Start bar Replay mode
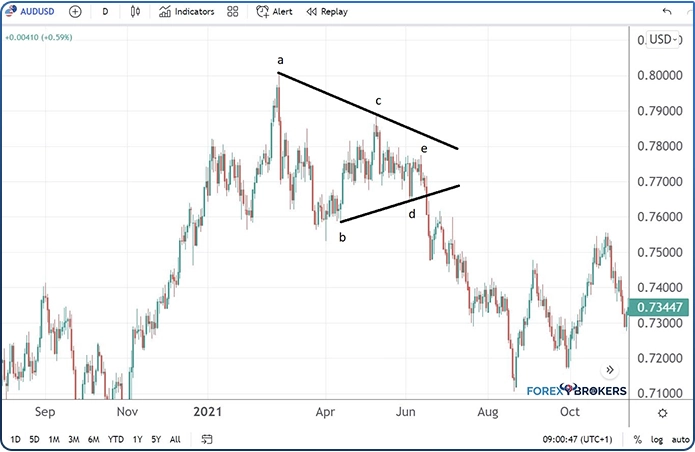695x452 pixels. [x=326, y=12]
